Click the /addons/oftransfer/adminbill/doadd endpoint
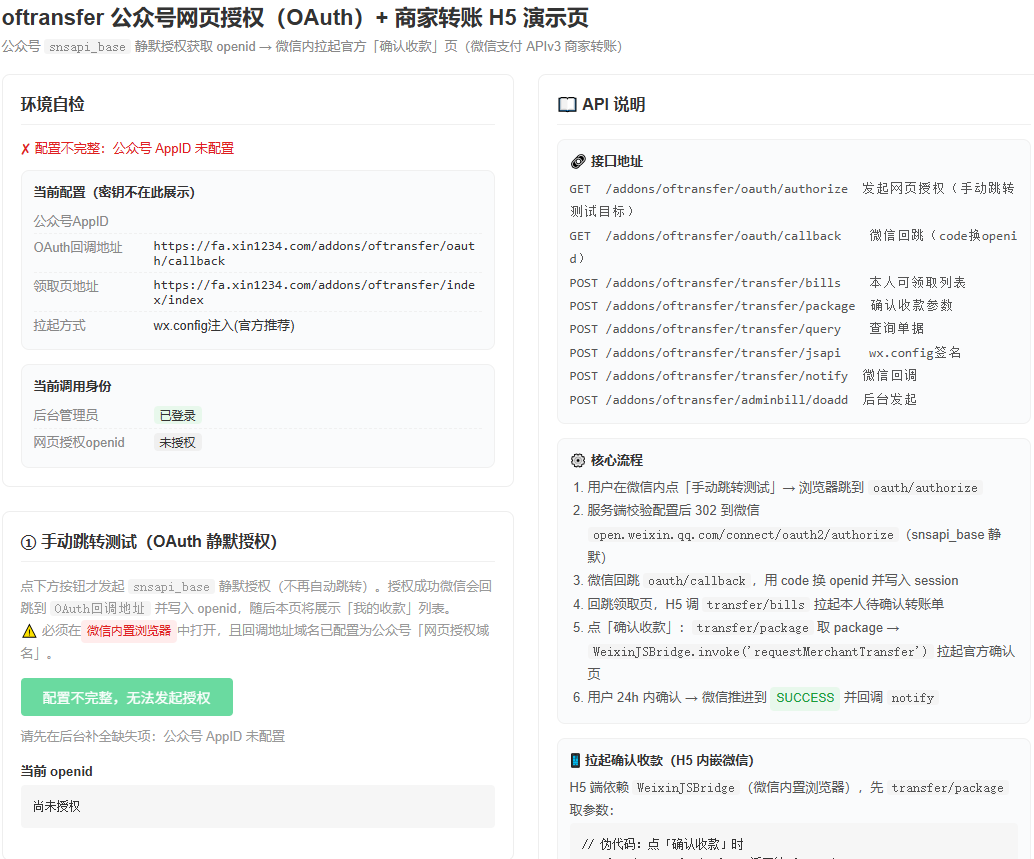The width and height of the screenshot is (1034, 859). coord(727,400)
